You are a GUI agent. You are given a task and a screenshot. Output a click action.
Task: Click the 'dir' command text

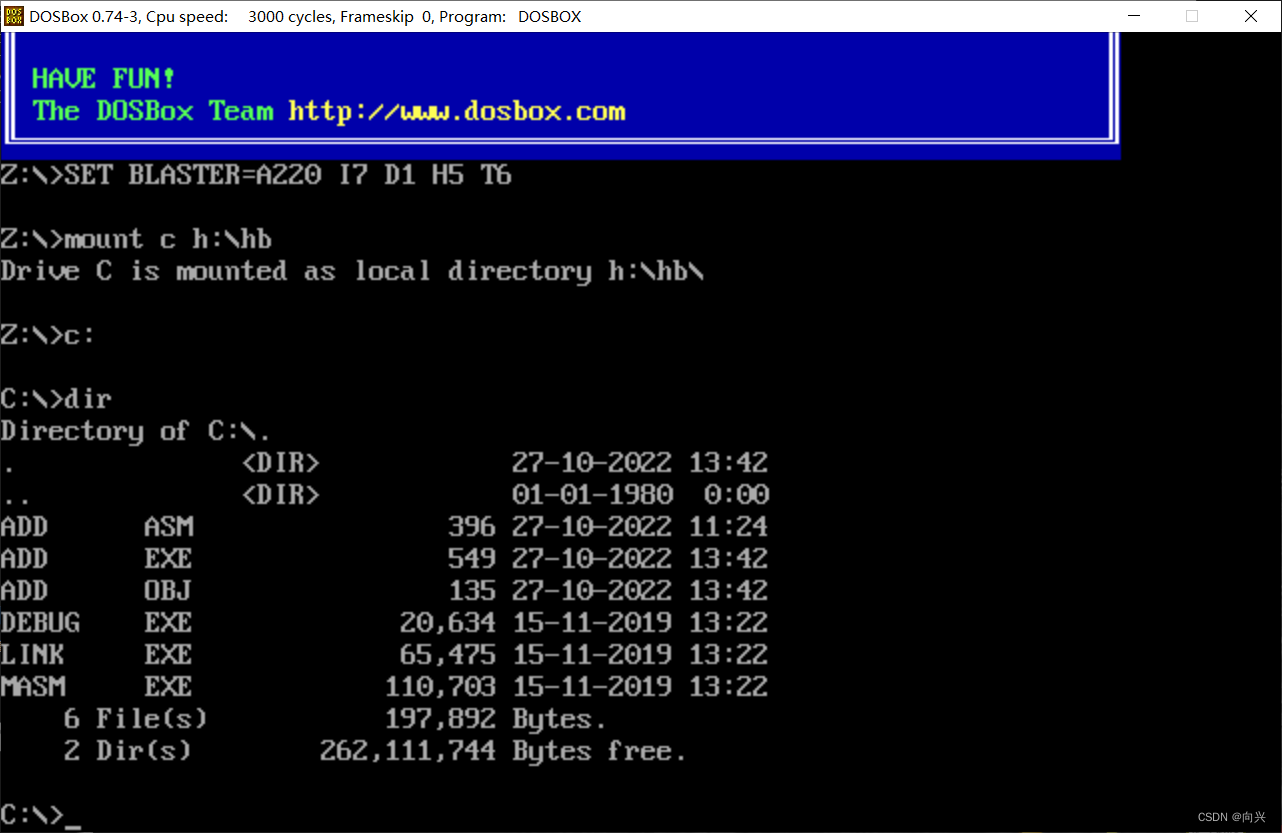88,399
